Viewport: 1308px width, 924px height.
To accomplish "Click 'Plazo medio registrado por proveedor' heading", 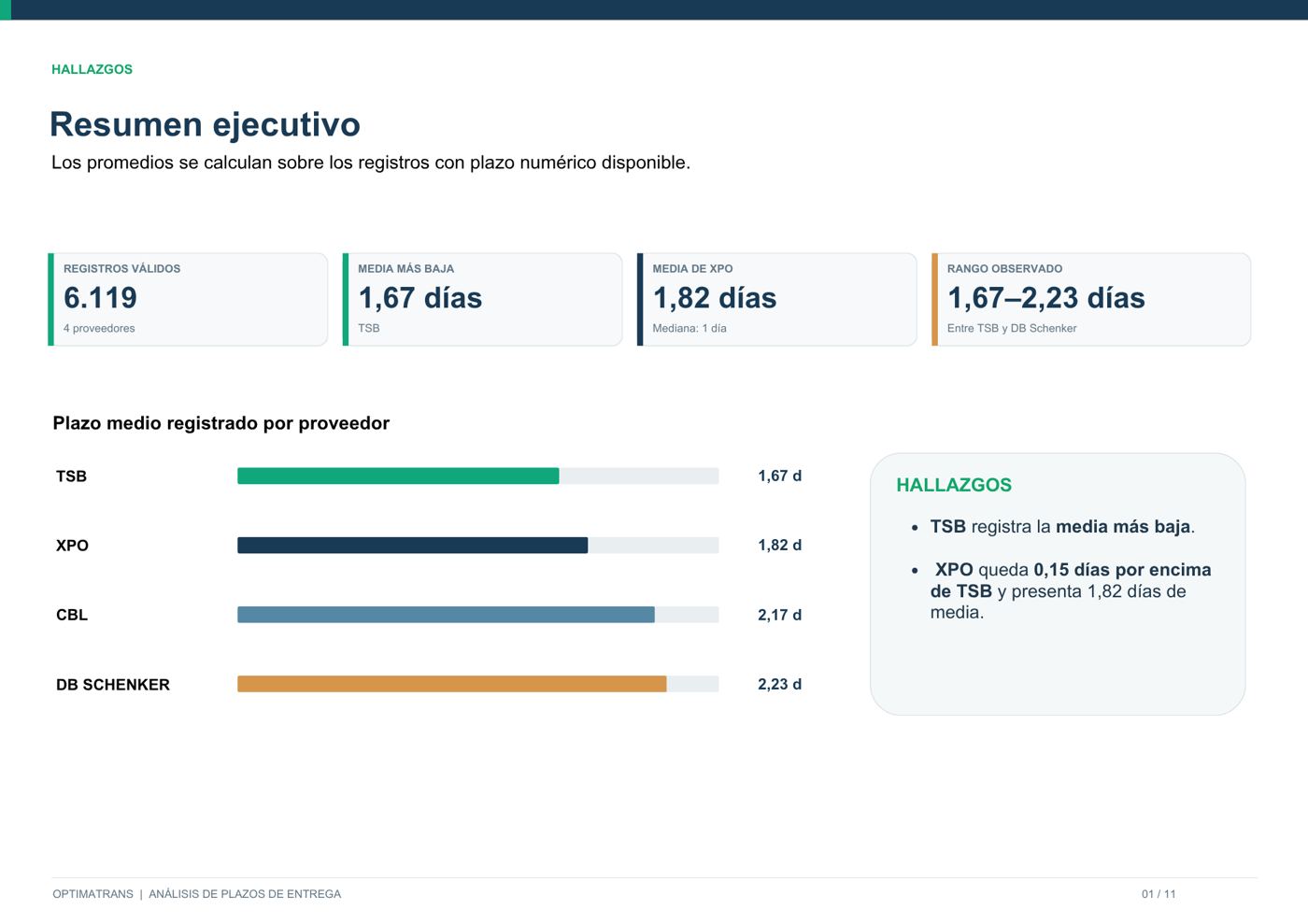I will [221, 423].
